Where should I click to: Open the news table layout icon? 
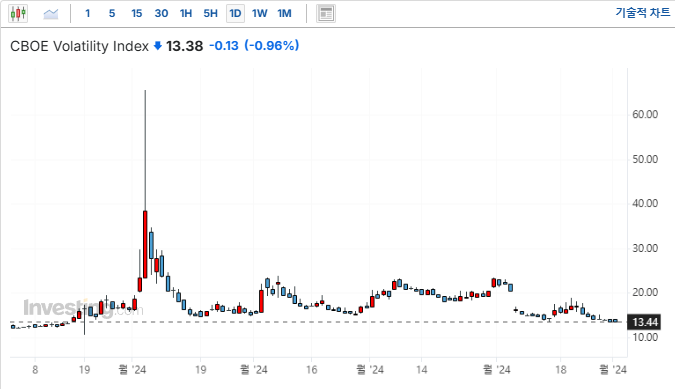pyautogui.click(x=326, y=14)
